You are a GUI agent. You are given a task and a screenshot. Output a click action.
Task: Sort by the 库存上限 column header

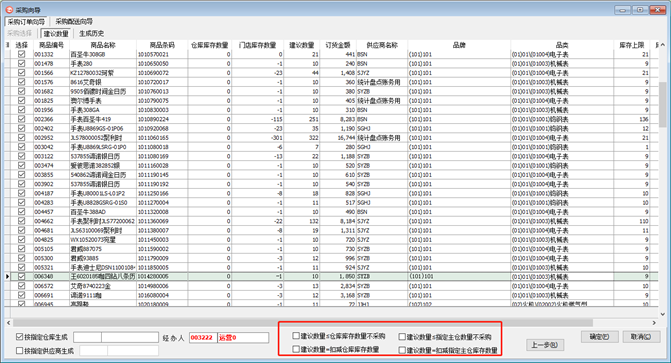(632, 45)
